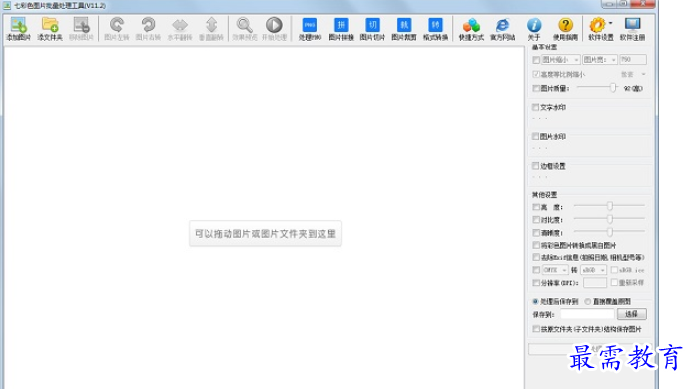The width and height of the screenshot is (691, 389).
Task: Click the contrast slider handle
Action: click(x=610, y=219)
